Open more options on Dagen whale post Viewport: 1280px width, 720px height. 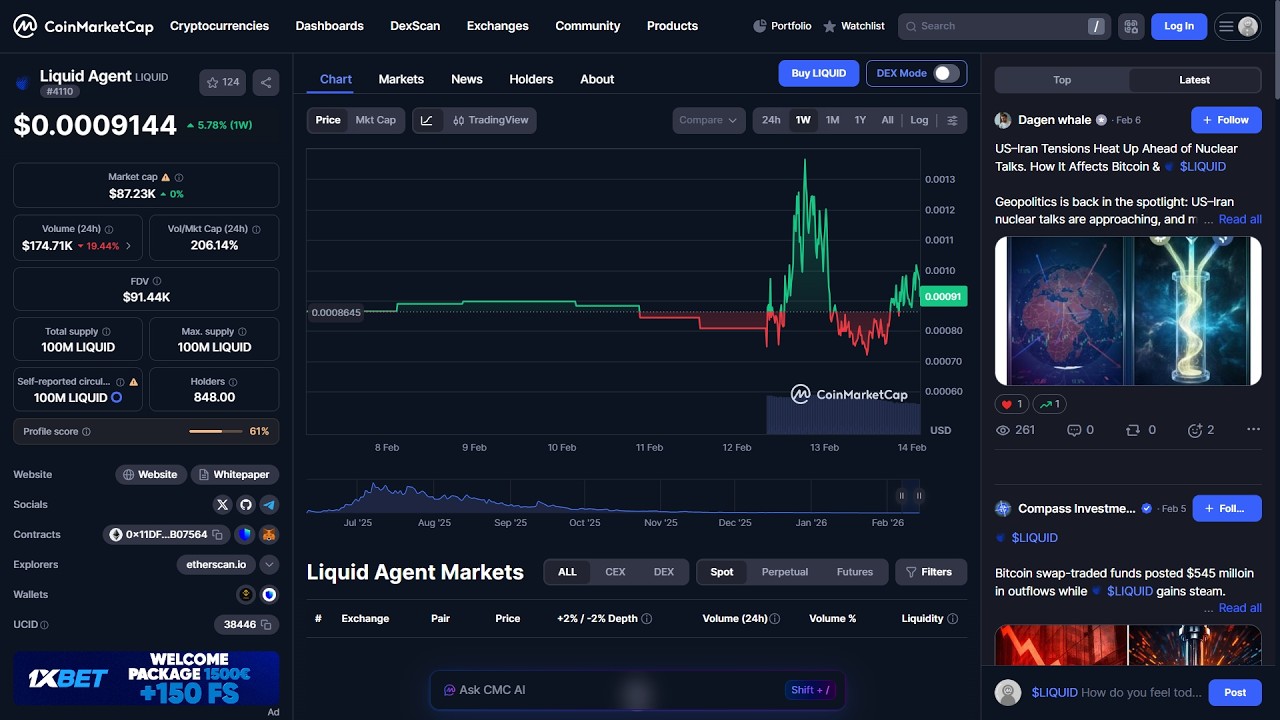(x=1253, y=430)
